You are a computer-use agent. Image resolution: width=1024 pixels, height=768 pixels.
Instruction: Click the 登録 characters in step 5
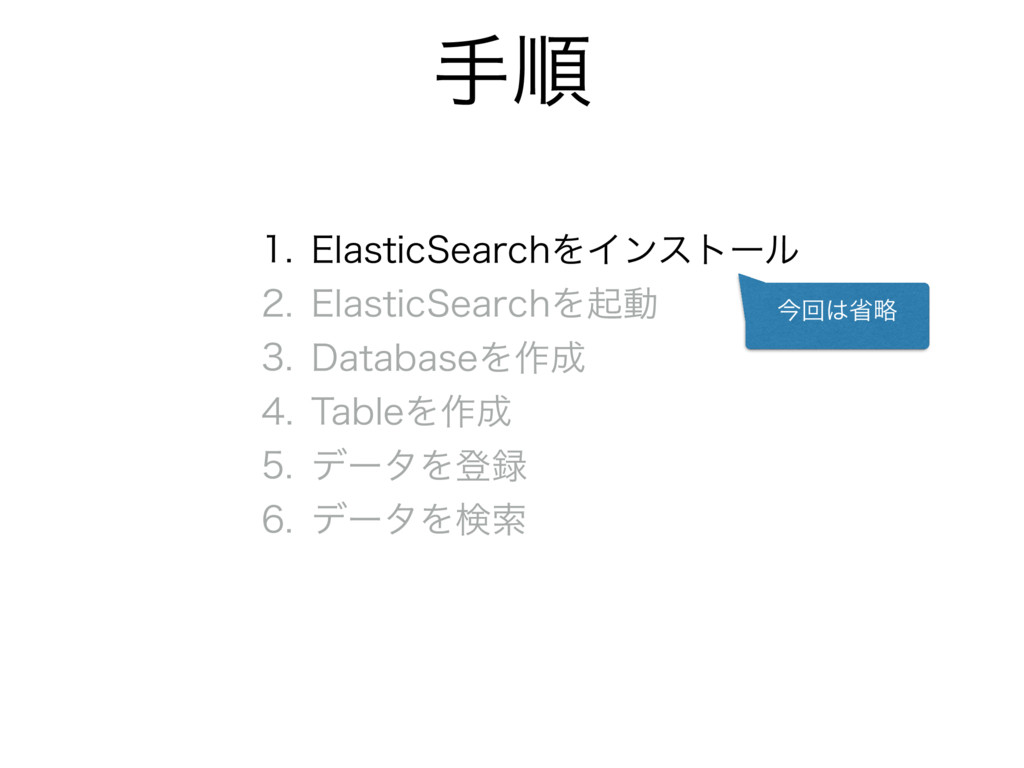[490, 466]
